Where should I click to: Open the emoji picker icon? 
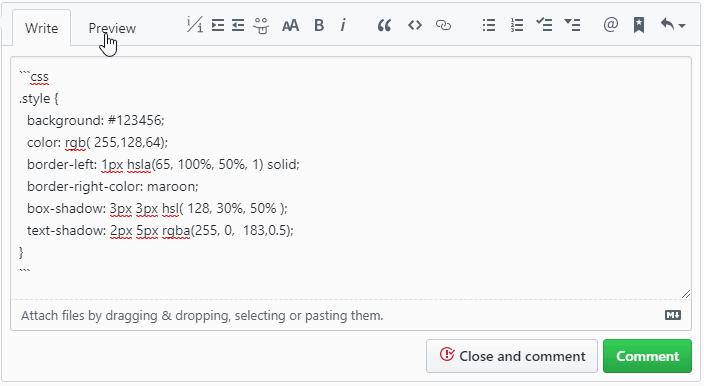[x=260, y=26]
